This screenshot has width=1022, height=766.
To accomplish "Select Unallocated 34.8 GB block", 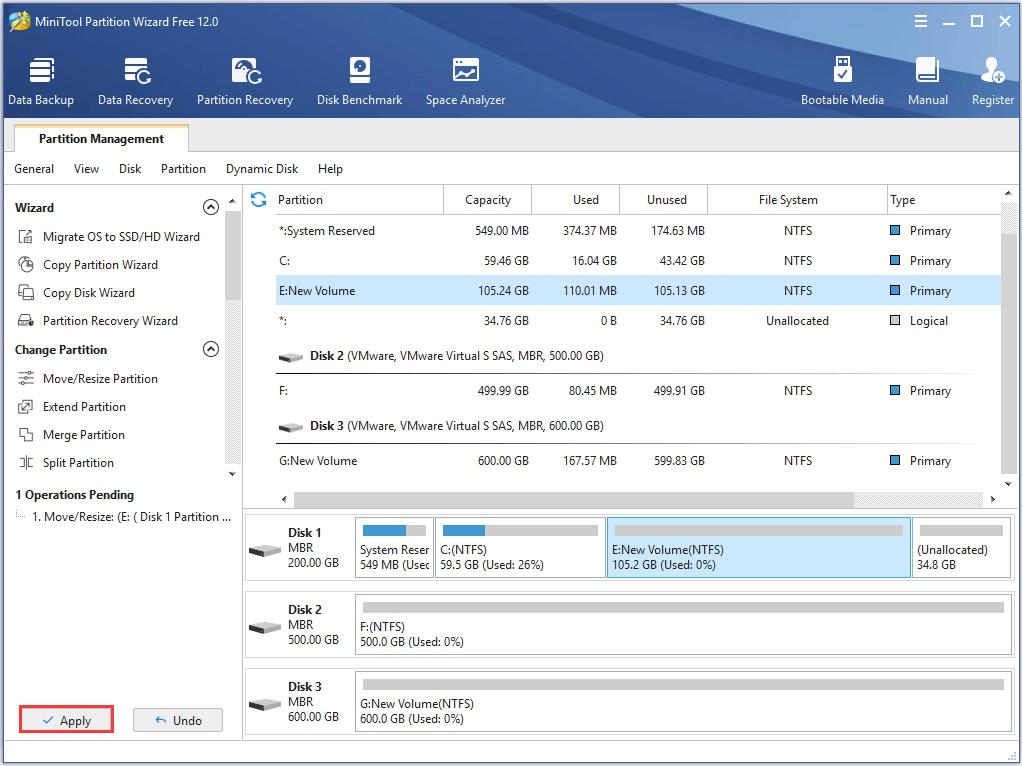I will 961,548.
